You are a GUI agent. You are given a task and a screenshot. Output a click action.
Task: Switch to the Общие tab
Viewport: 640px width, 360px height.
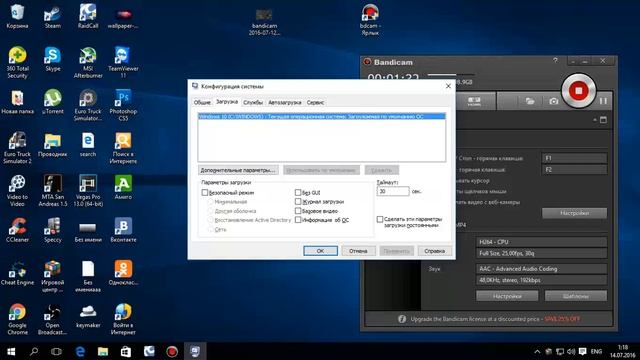click(202, 102)
